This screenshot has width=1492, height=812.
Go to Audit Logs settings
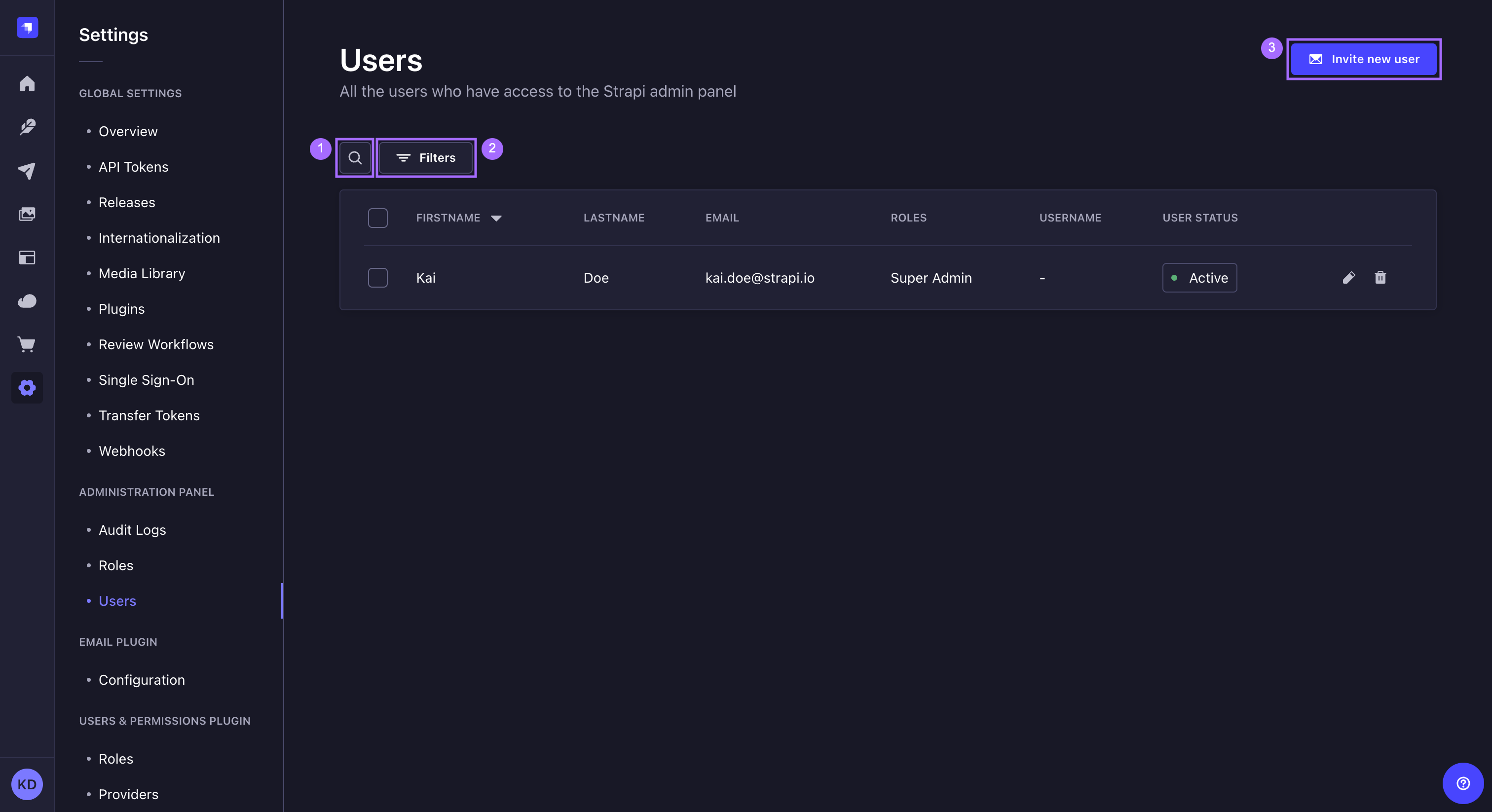coord(132,530)
